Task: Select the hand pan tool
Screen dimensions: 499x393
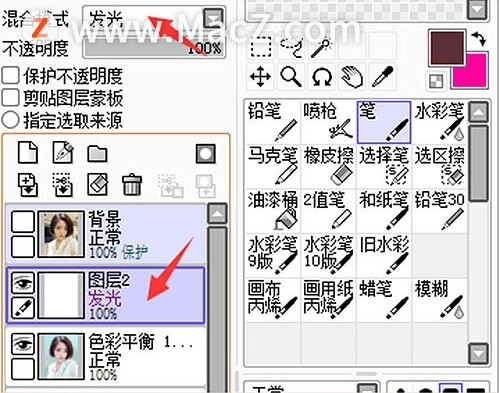Action: coord(352,77)
